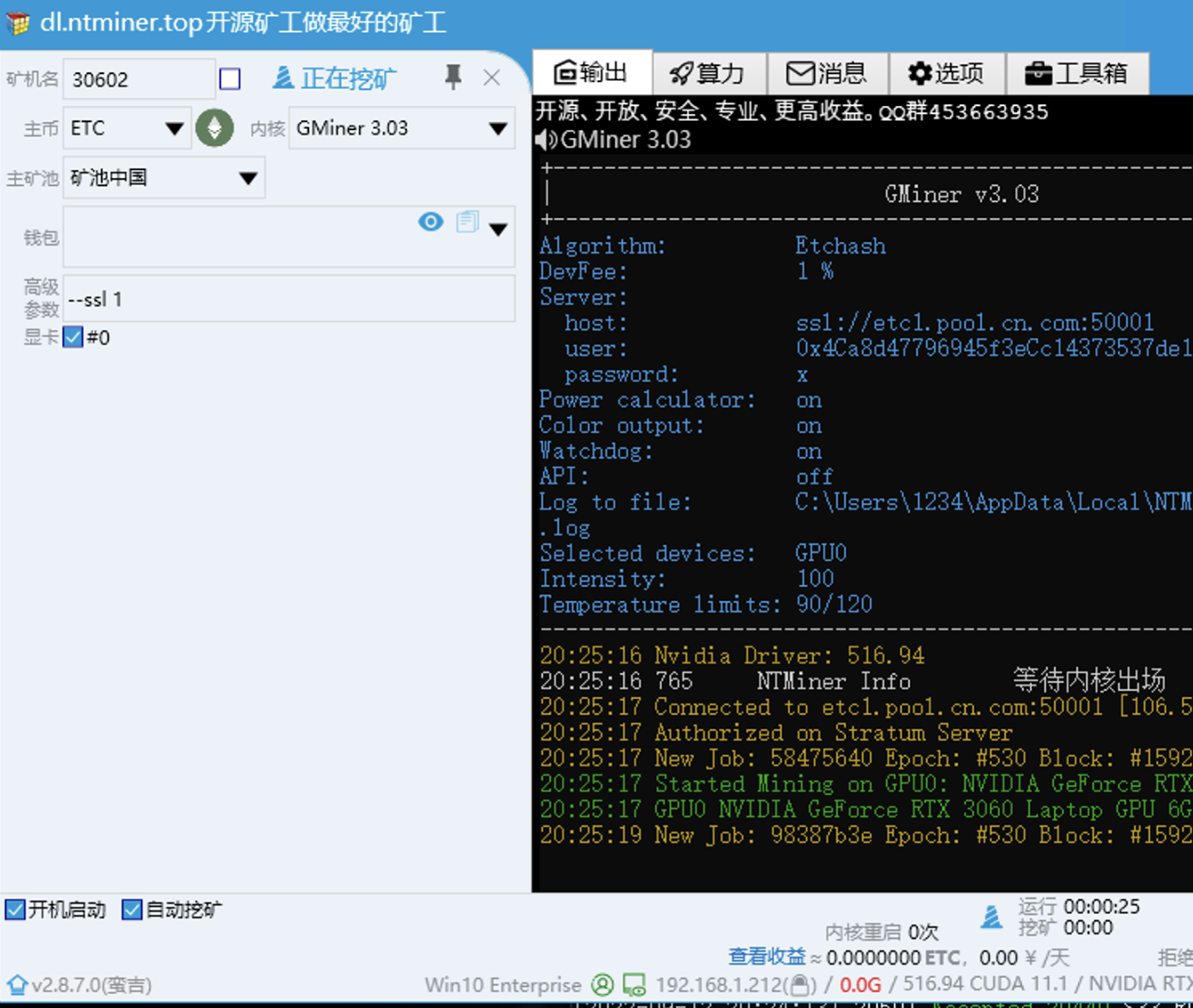Open the ETC main coin dropdown
Image resolution: width=1193 pixels, height=1008 pixels.
174,129
